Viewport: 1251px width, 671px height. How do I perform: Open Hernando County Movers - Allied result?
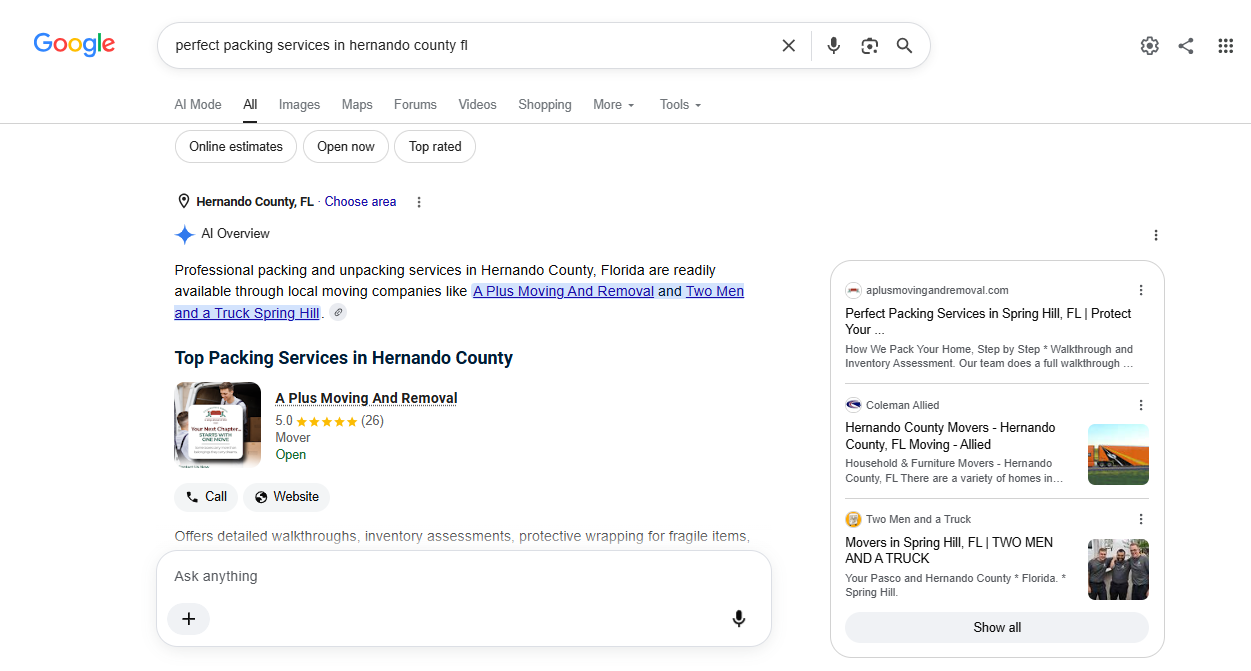click(950, 436)
